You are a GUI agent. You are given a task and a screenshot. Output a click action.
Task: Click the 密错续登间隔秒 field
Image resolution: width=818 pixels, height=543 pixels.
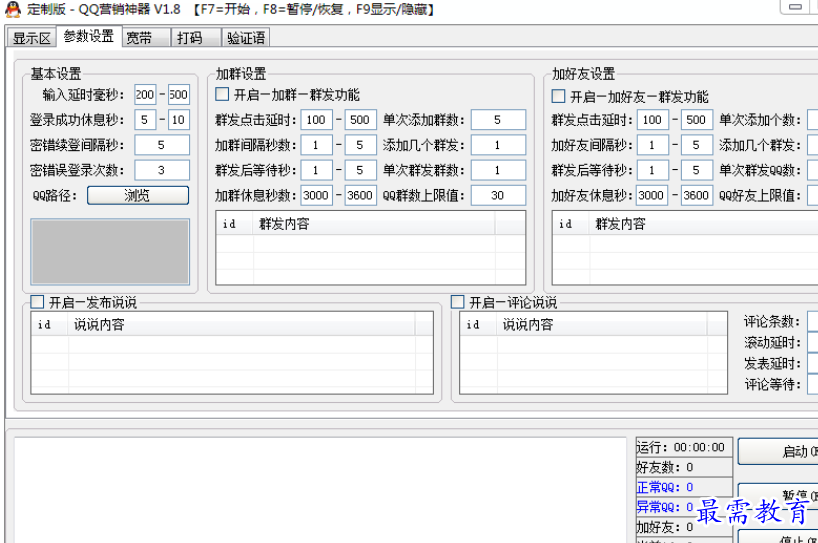162,145
